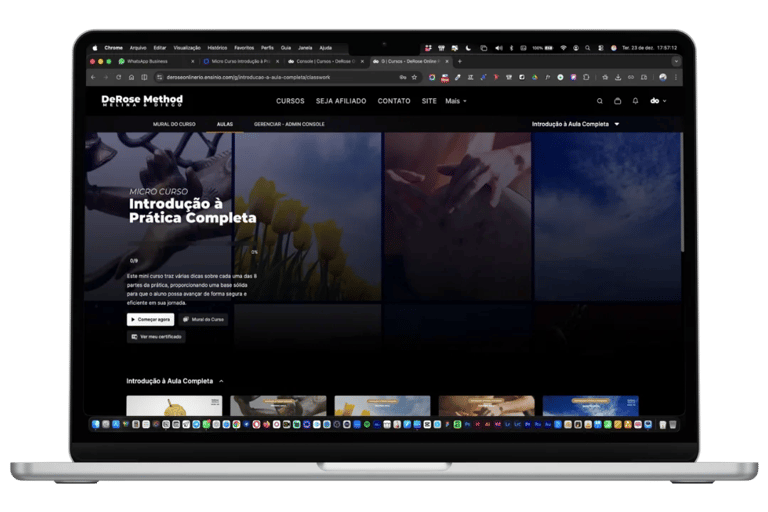Open a new tab with the plus icon
768x512 pixels.
click(459, 61)
